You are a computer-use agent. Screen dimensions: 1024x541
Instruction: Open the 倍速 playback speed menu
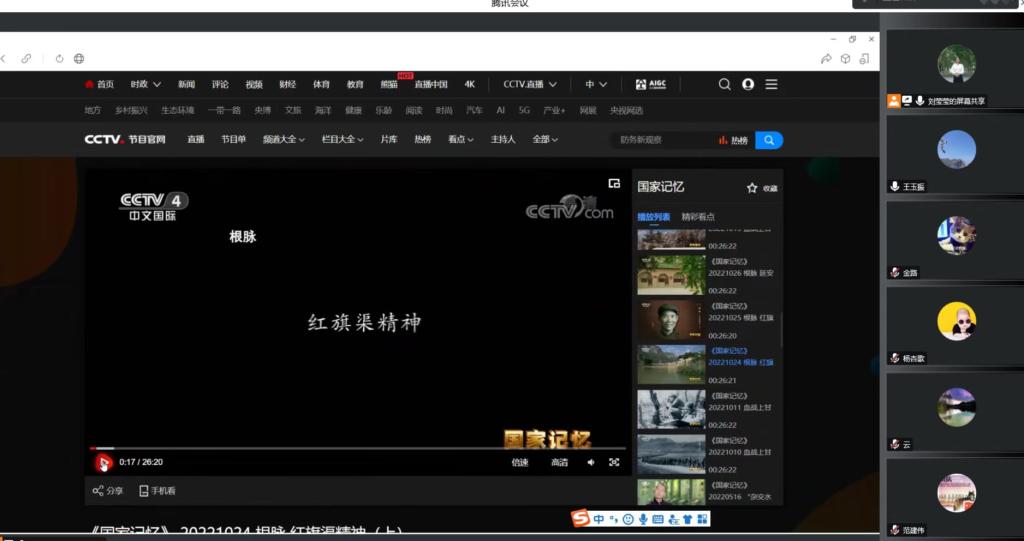520,462
